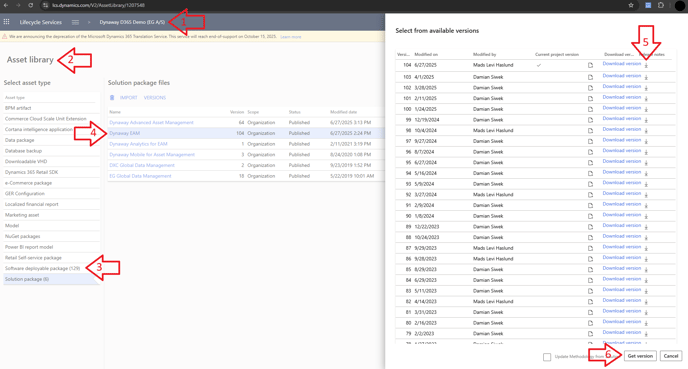Open release notes icon for version 104
The width and height of the screenshot is (688, 369).
tap(590, 65)
